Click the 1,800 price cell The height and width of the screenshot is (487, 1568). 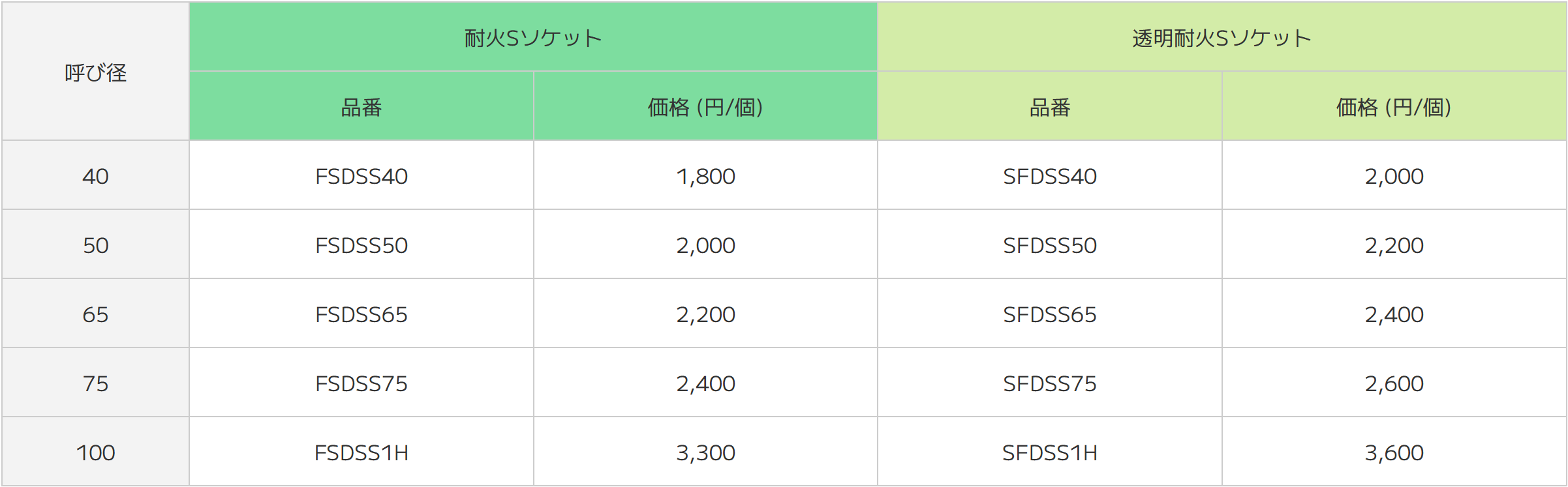(x=705, y=176)
